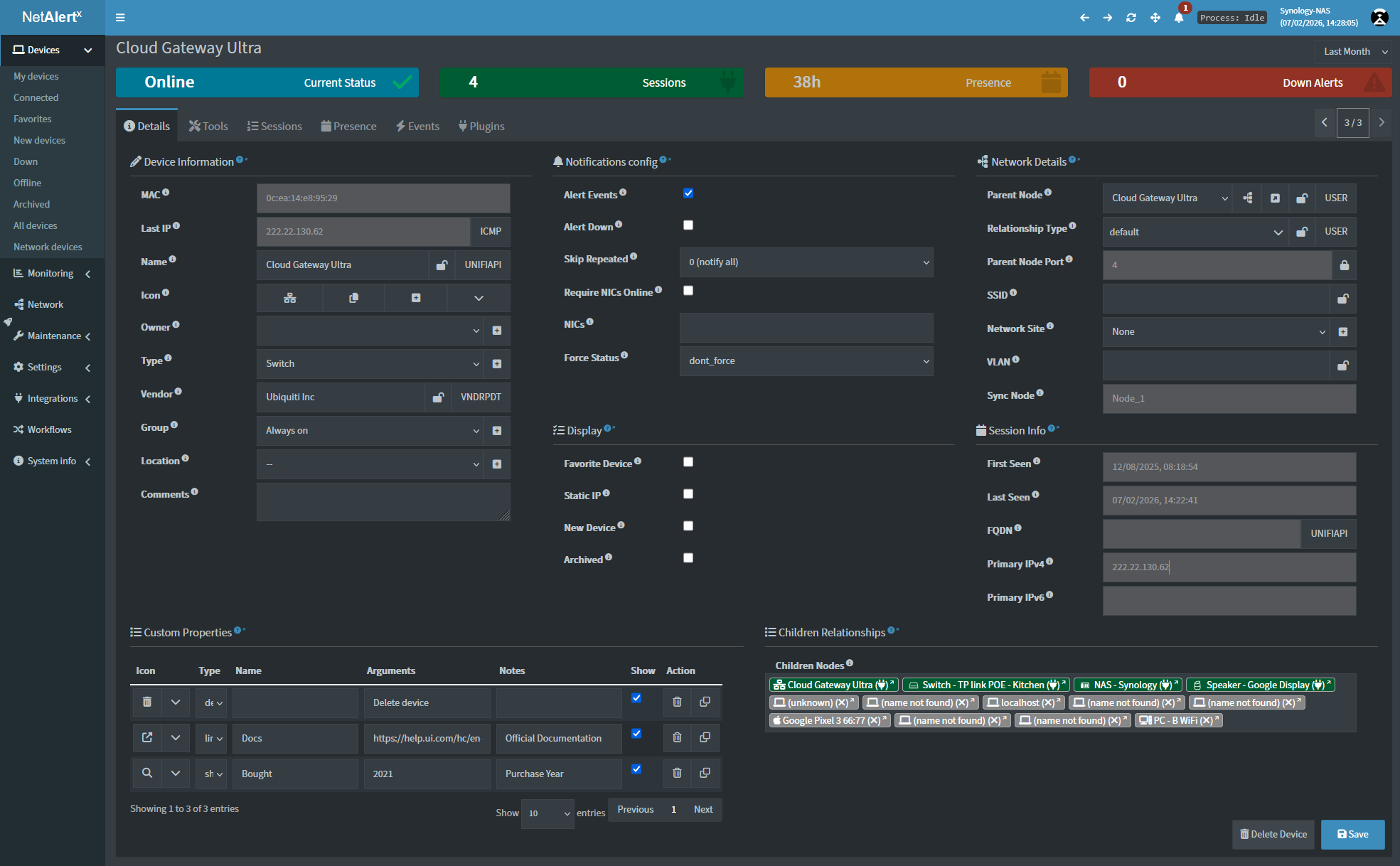Open the Plugins tab
Screen dimensions: 1400x866
[481, 127]
